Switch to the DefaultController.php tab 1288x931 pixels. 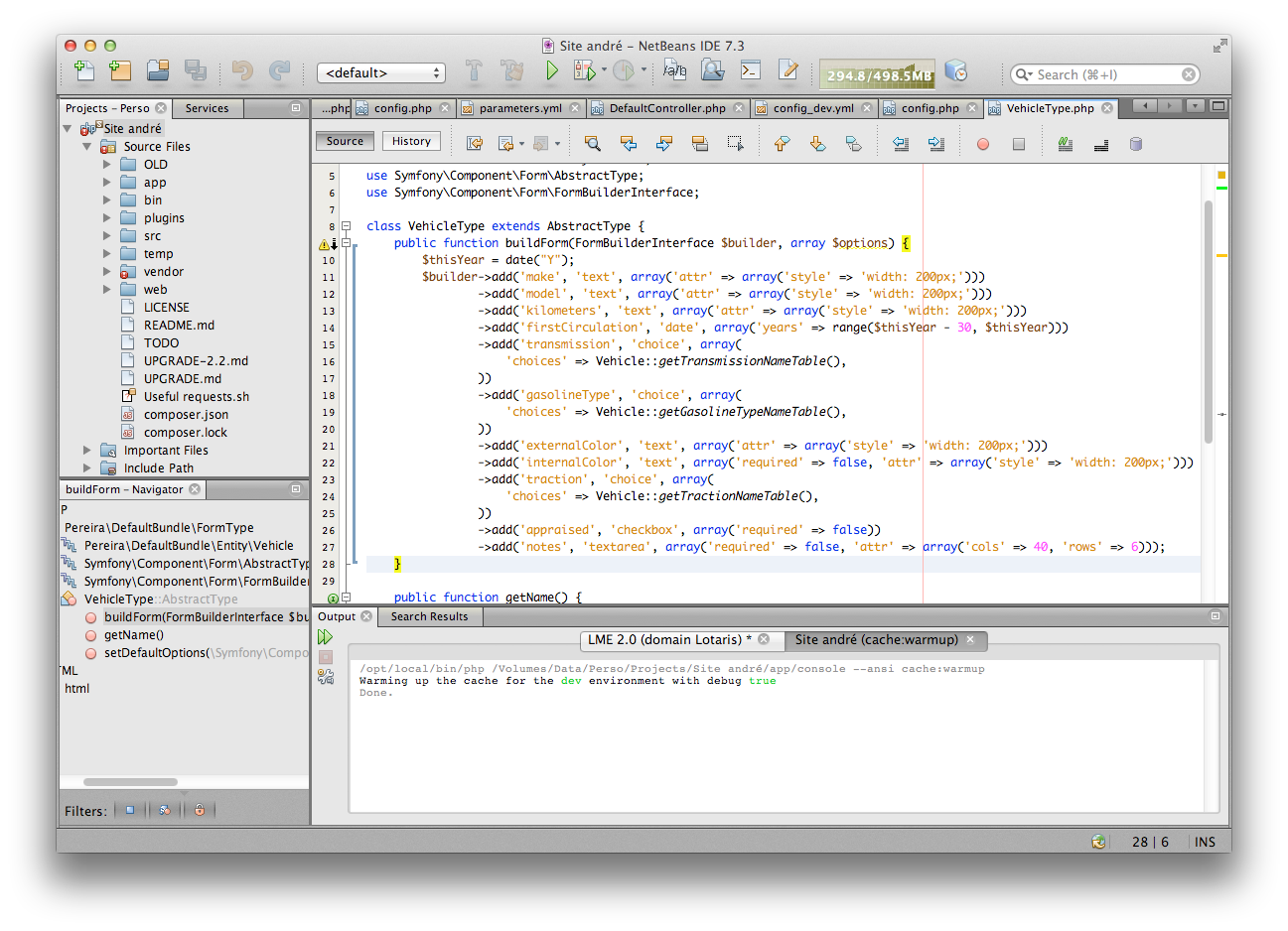(666, 108)
